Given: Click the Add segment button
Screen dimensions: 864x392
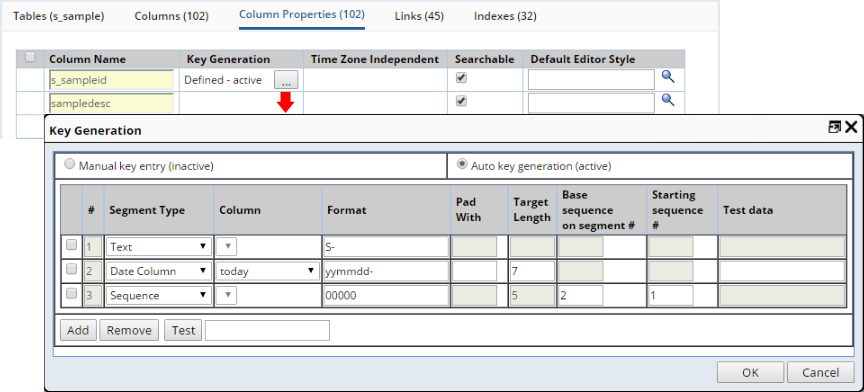Looking at the screenshot, I should (78, 330).
